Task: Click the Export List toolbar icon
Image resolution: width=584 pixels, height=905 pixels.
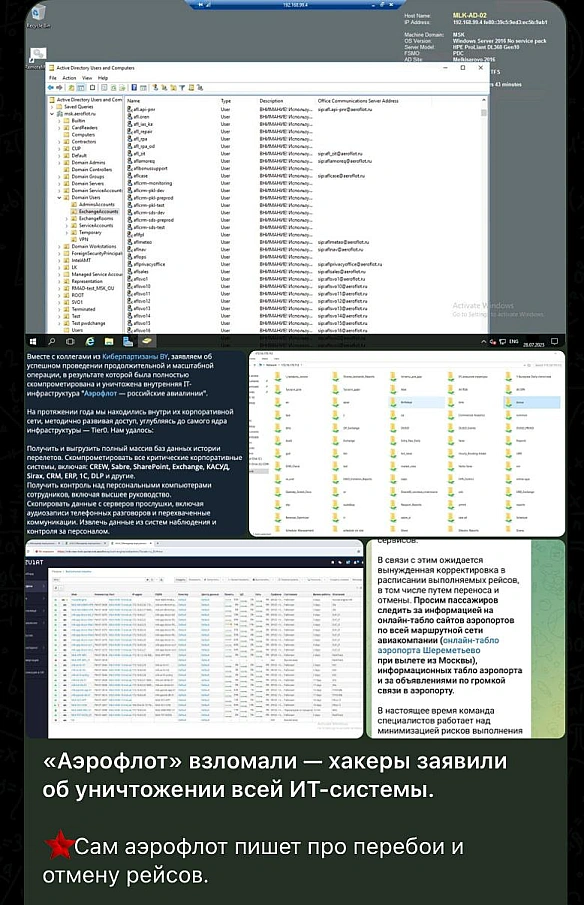Action: coord(122,88)
